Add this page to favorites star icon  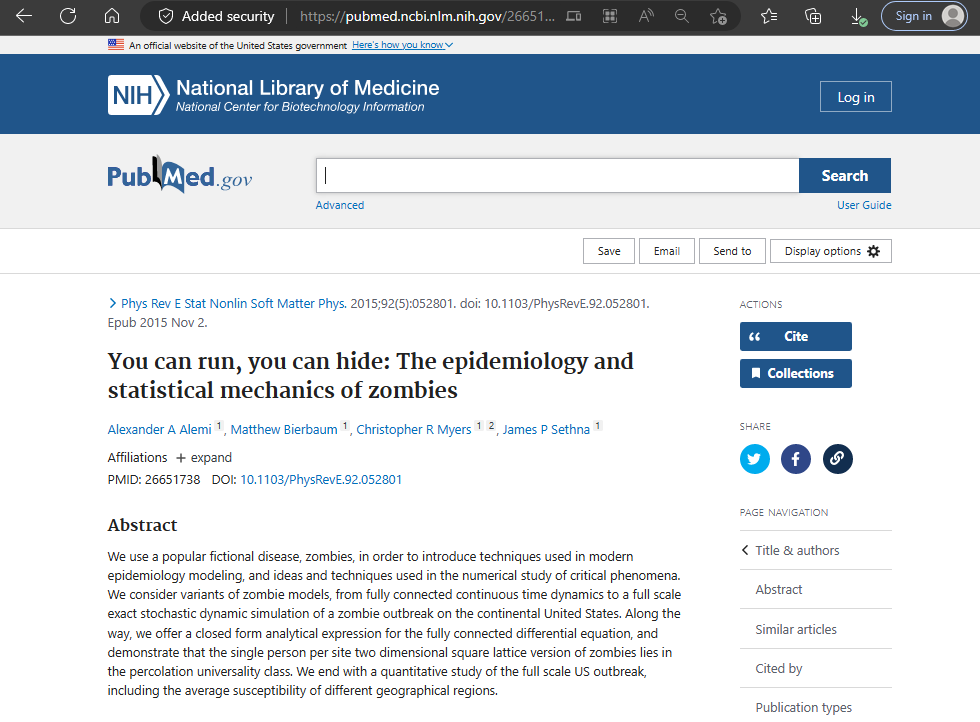click(719, 16)
